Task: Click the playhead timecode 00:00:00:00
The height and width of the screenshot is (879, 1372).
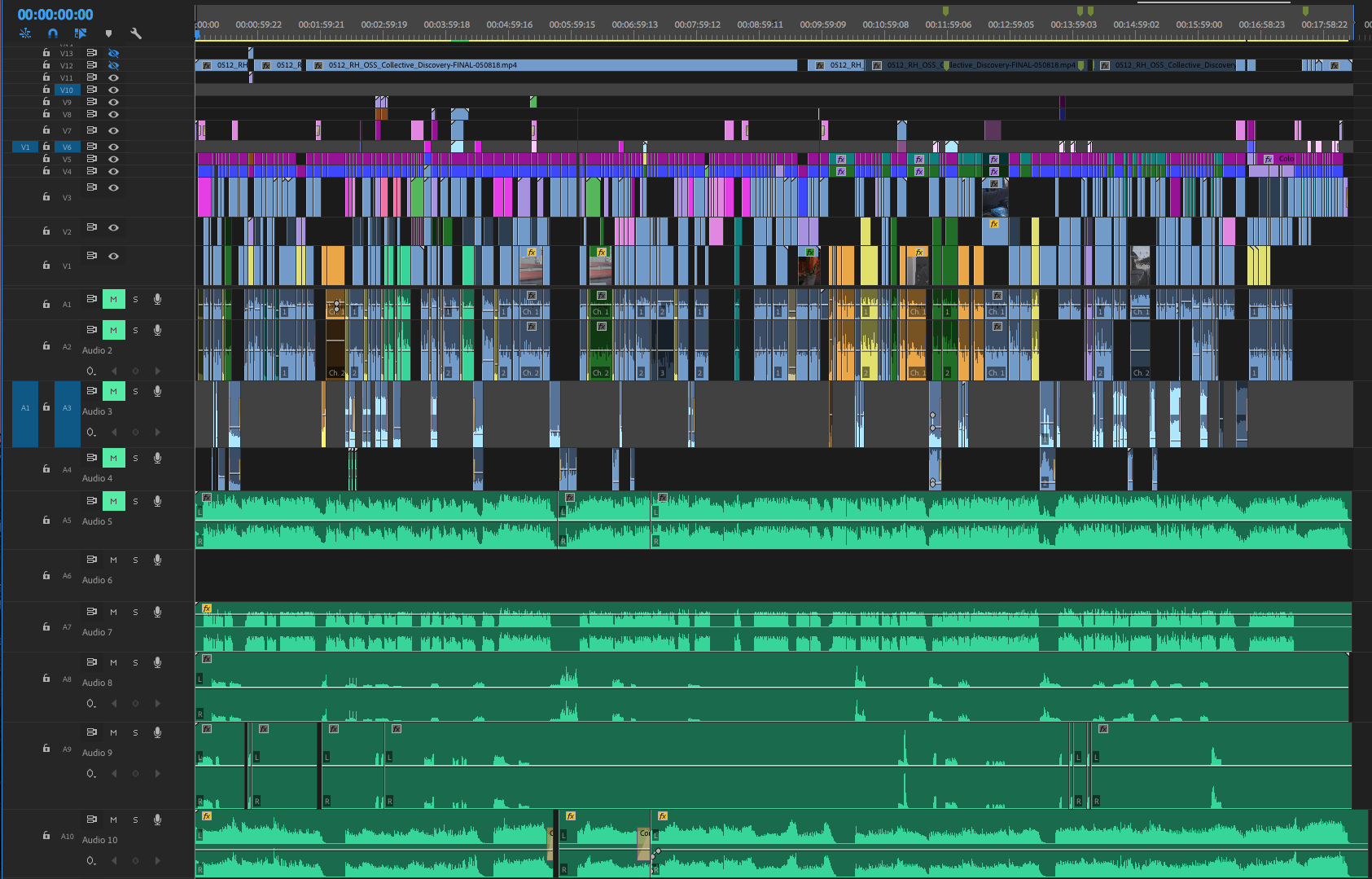Action: click(x=55, y=15)
